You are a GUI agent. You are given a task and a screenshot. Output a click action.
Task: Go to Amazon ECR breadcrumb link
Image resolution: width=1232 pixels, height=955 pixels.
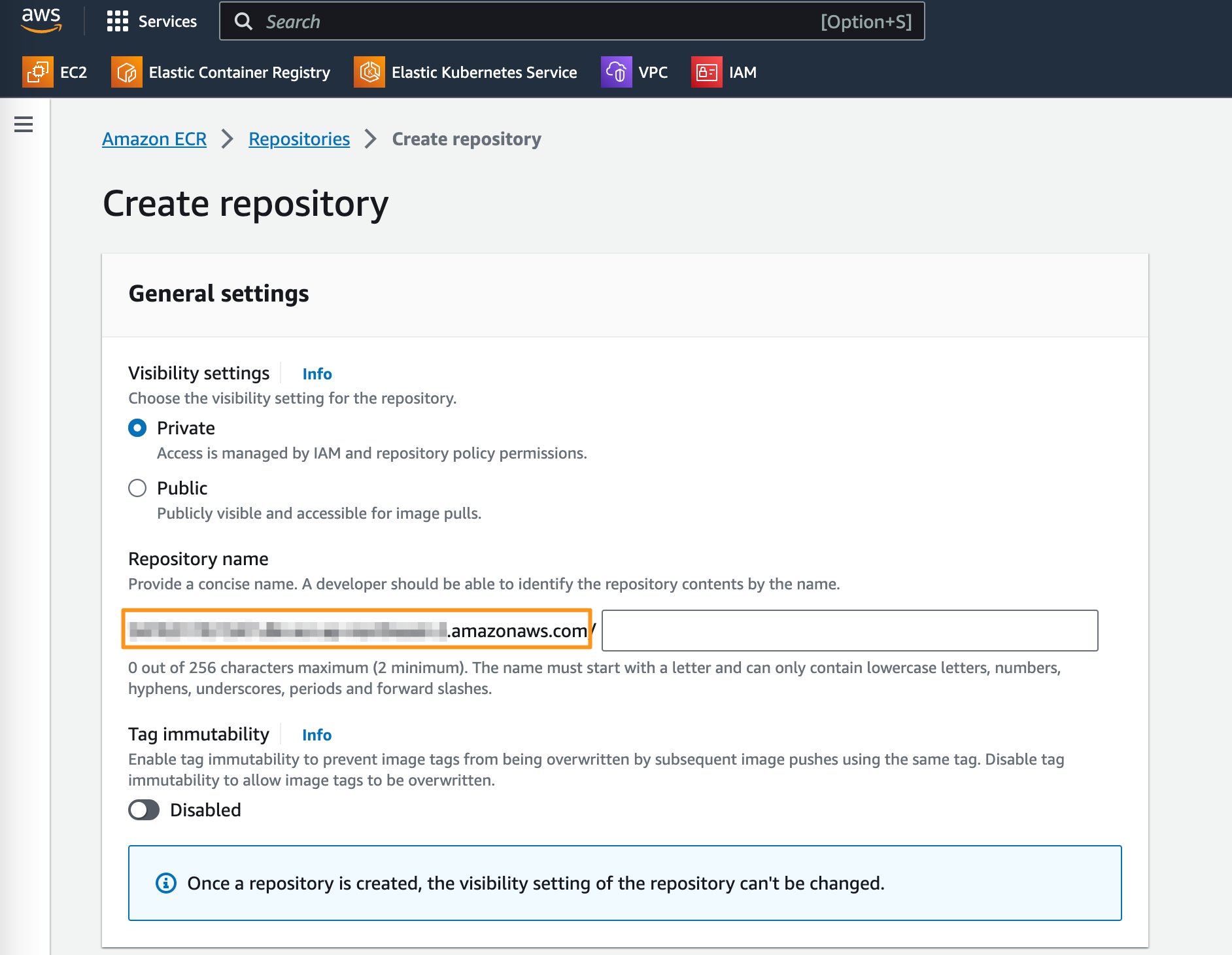point(154,139)
